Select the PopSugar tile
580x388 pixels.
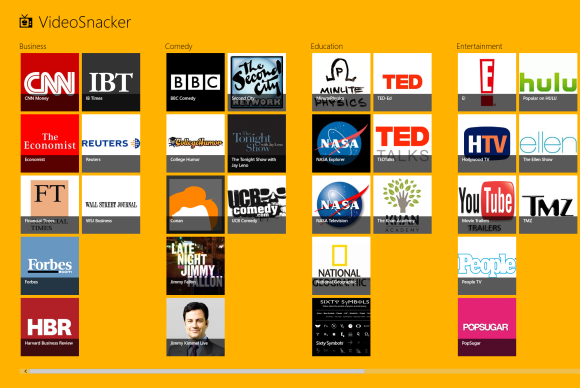click(x=487, y=327)
